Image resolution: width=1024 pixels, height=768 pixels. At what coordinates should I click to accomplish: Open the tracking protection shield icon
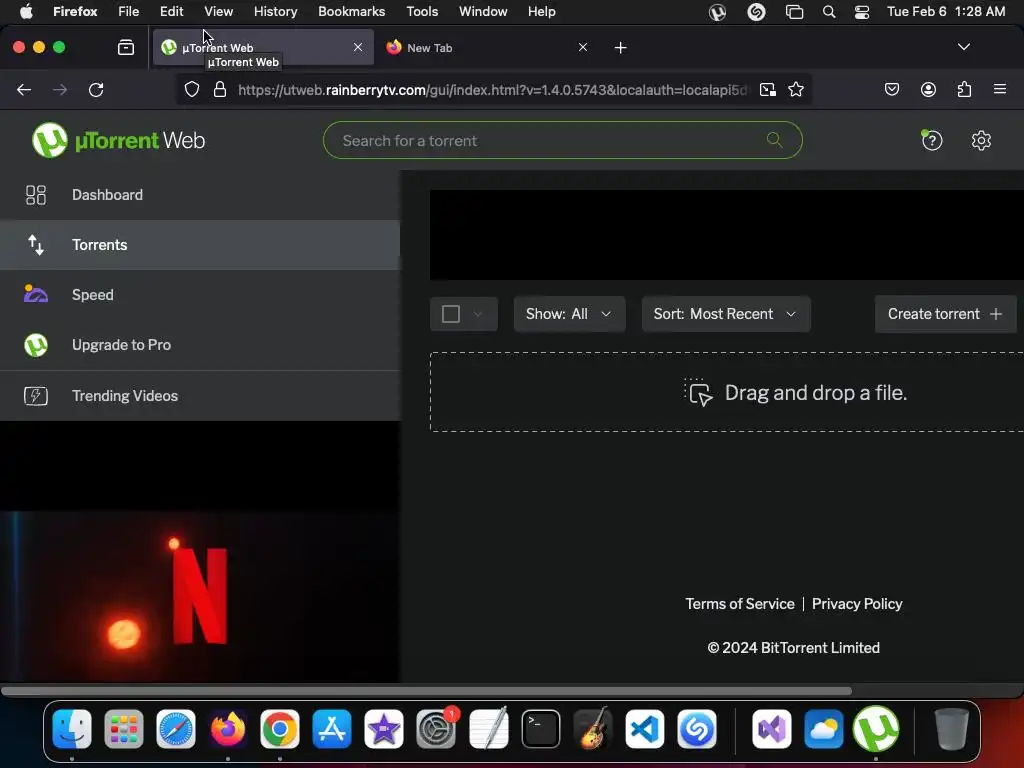[191, 89]
